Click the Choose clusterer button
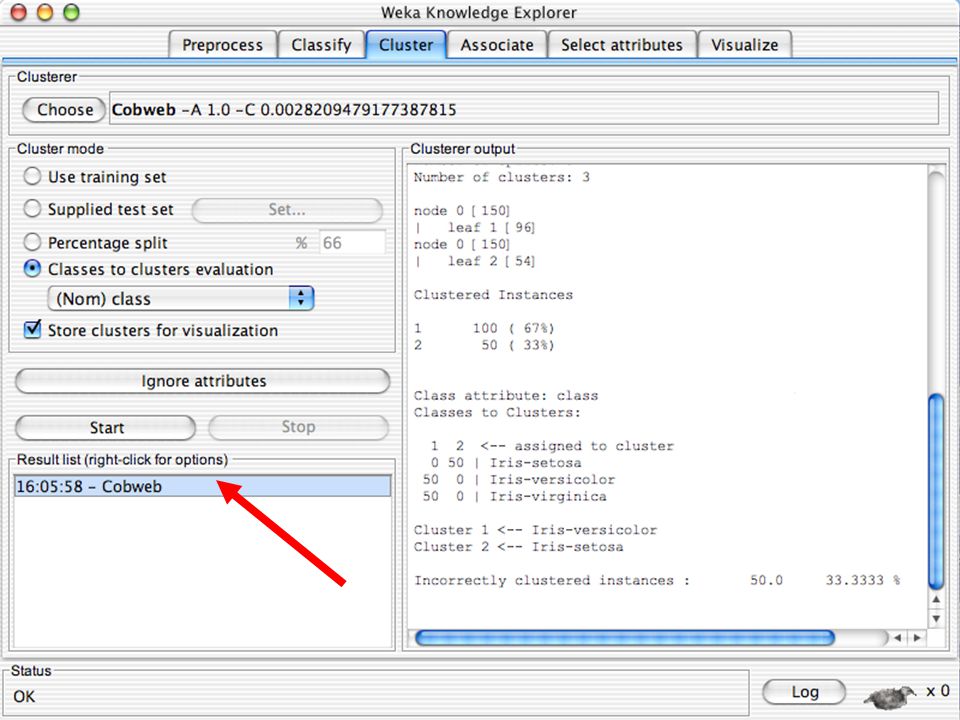This screenshot has height=720, width=960. [65, 110]
